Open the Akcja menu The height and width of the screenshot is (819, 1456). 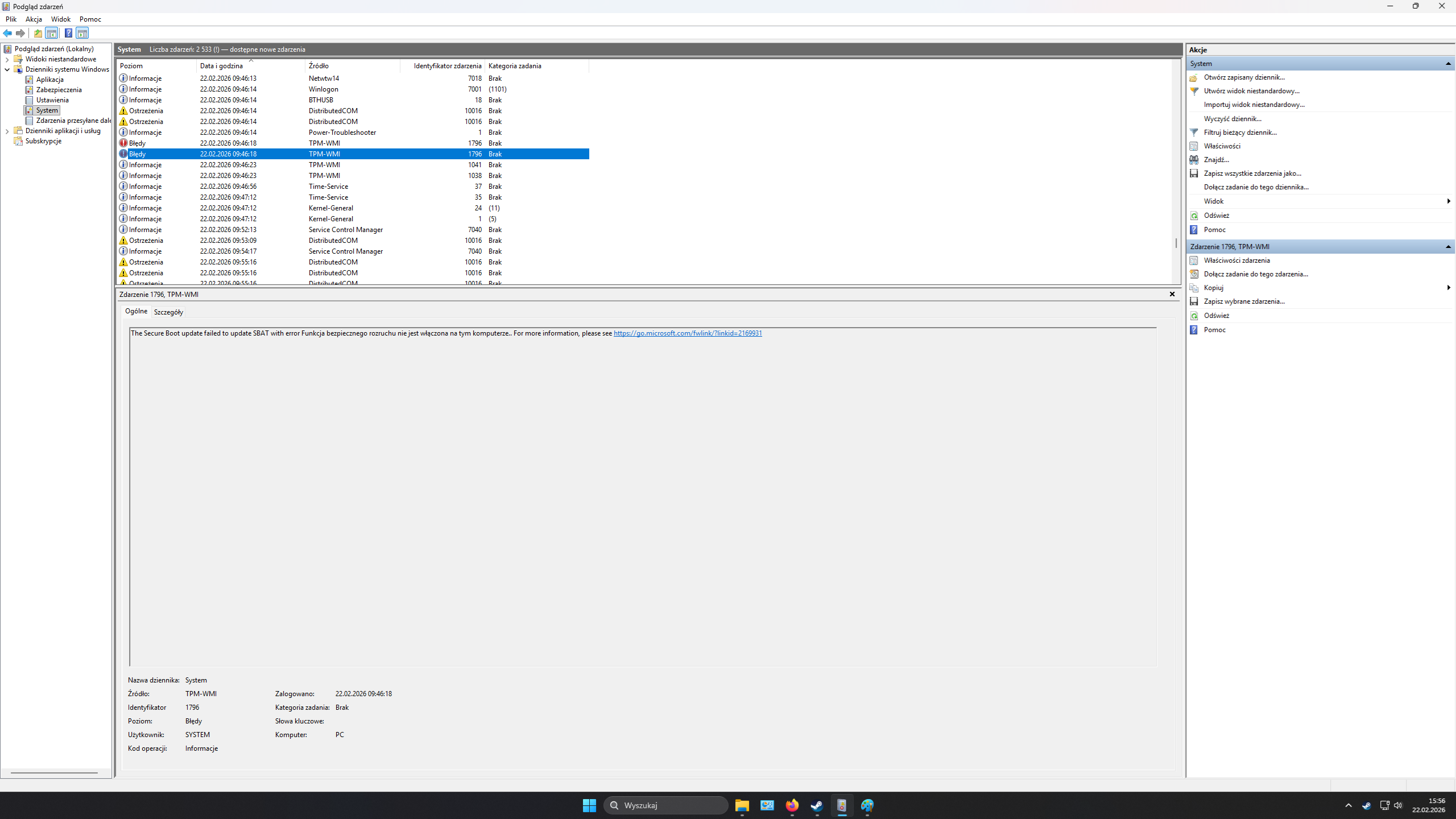[34, 19]
